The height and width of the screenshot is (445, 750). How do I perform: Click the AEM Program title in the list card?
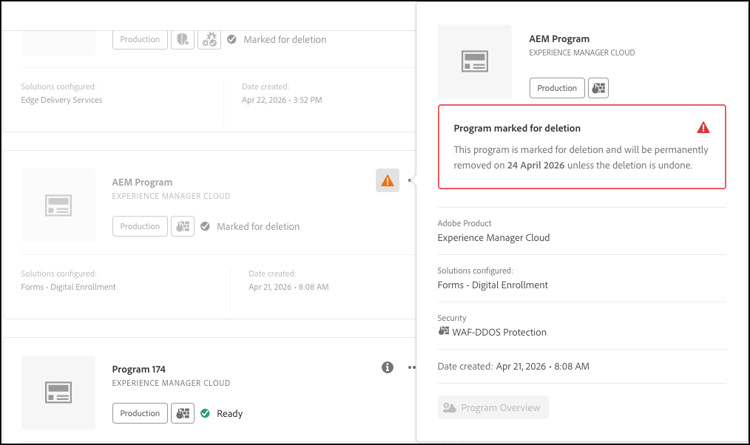tap(142, 182)
